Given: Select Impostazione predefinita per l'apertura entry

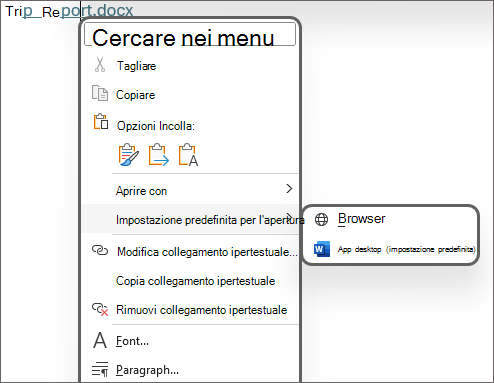Looking at the screenshot, I should pyautogui.click(x=190, y=219).
